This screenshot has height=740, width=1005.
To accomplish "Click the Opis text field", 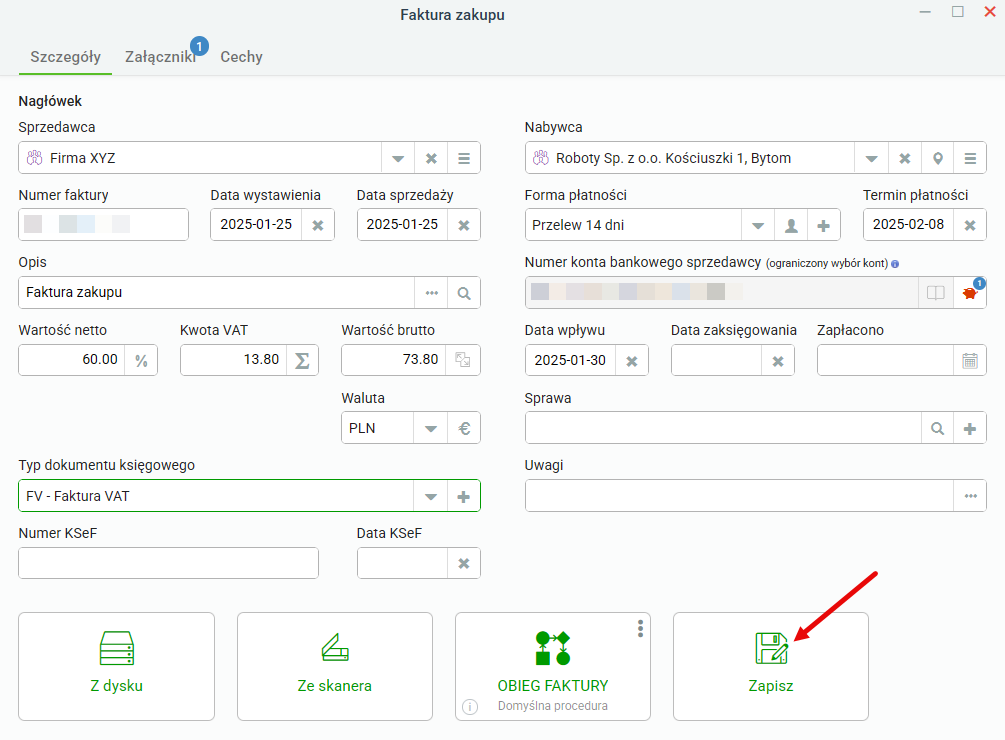I will [x=217, y=293].
